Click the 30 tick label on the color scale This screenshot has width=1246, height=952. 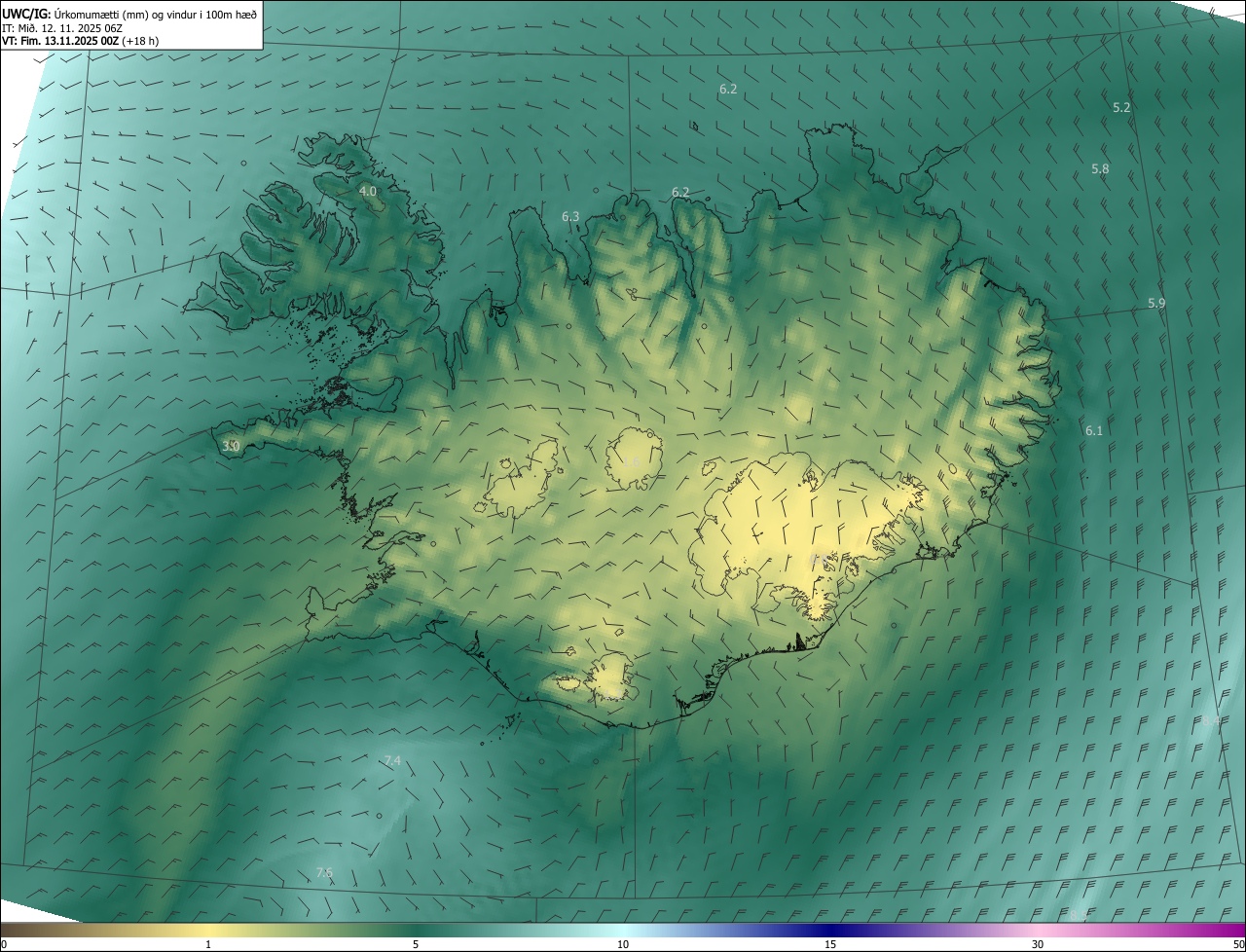[1038, 944]
